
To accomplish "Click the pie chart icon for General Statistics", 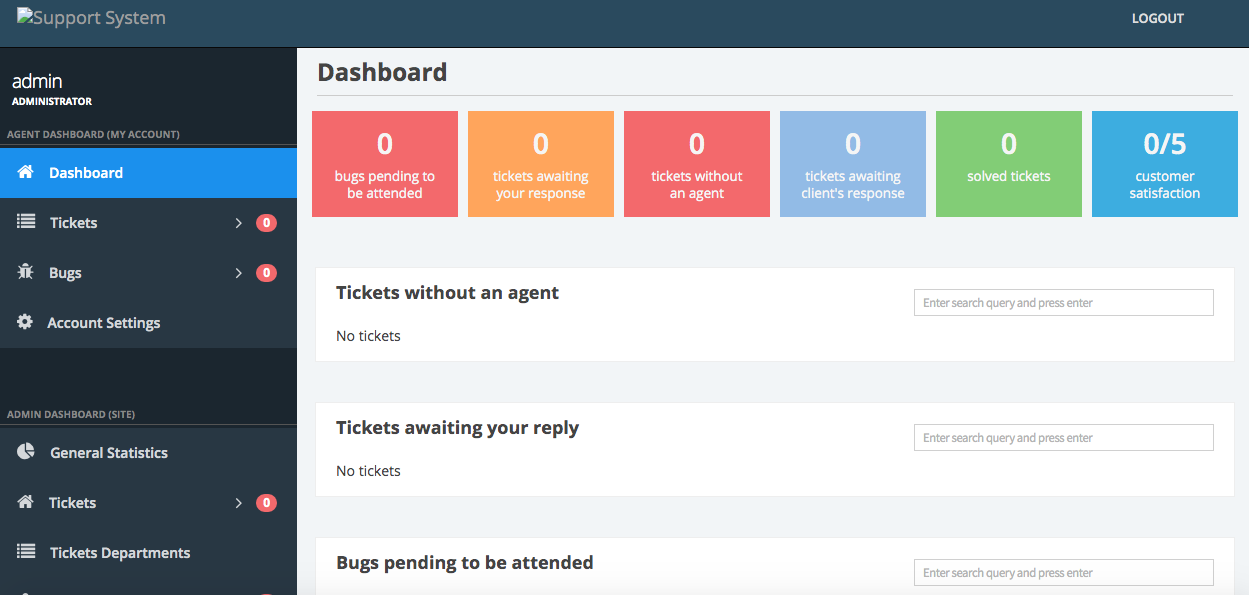I will pos(26,452).
